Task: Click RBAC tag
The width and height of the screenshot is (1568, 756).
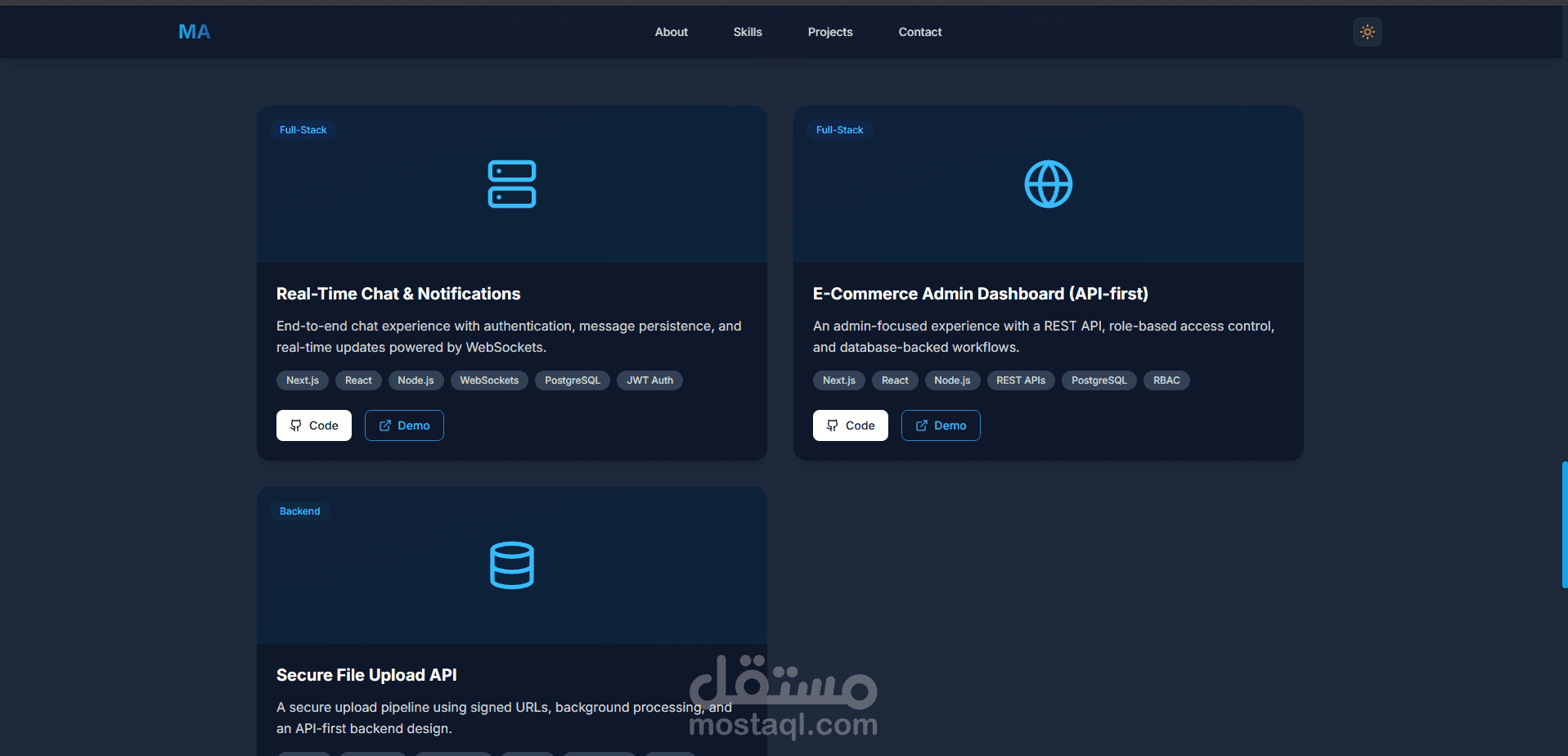Action: pos(1166,380)
